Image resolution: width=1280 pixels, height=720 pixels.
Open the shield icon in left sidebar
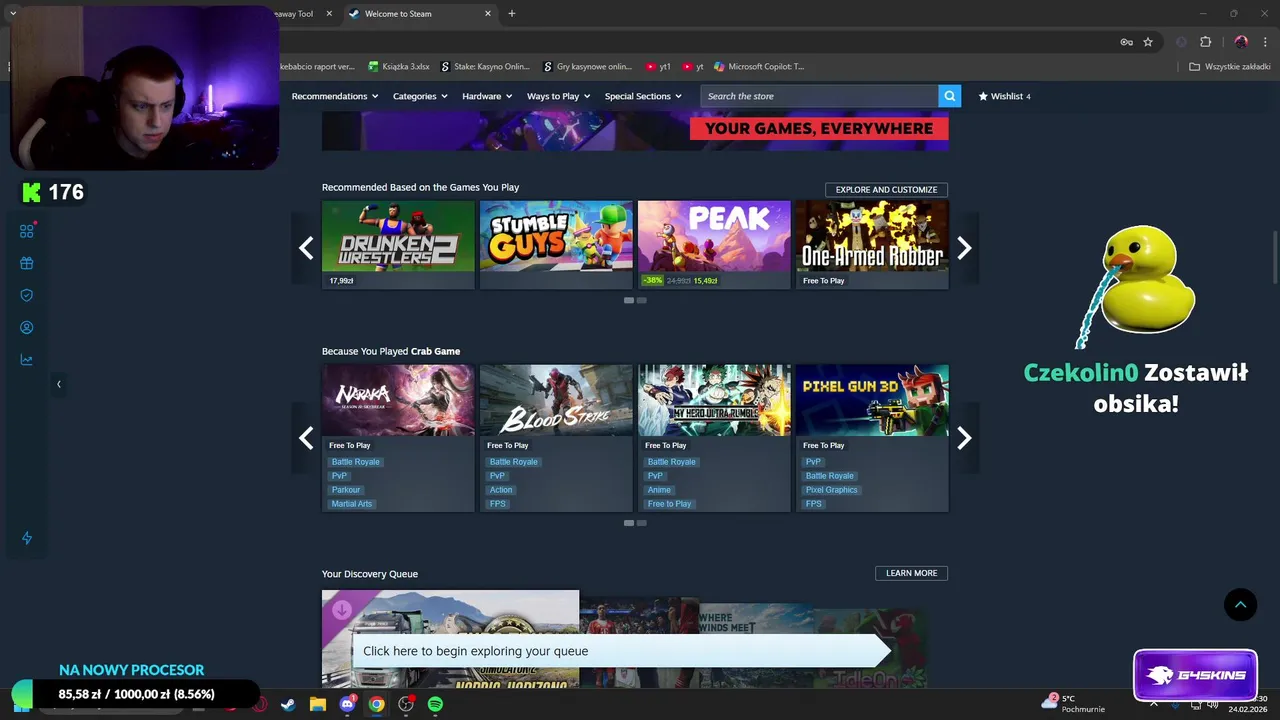tap(27, 295)
